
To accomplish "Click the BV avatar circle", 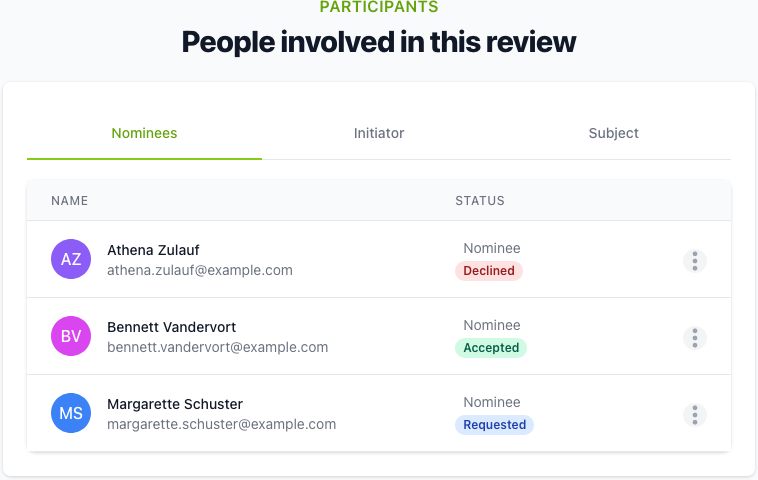I will pos(71,337).
